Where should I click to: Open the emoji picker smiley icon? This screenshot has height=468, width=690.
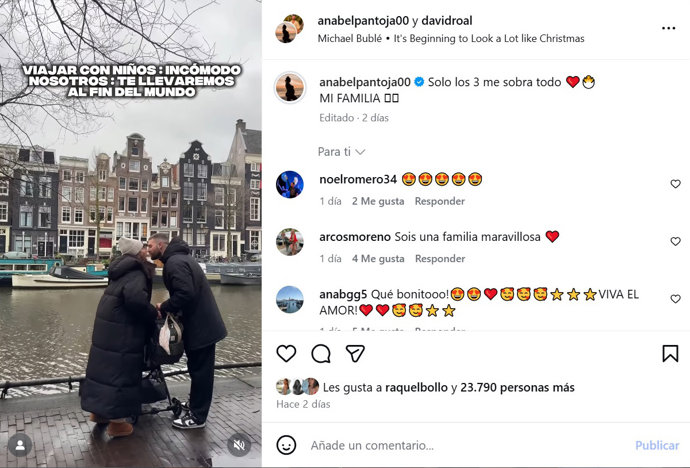(x=286, y=445)
